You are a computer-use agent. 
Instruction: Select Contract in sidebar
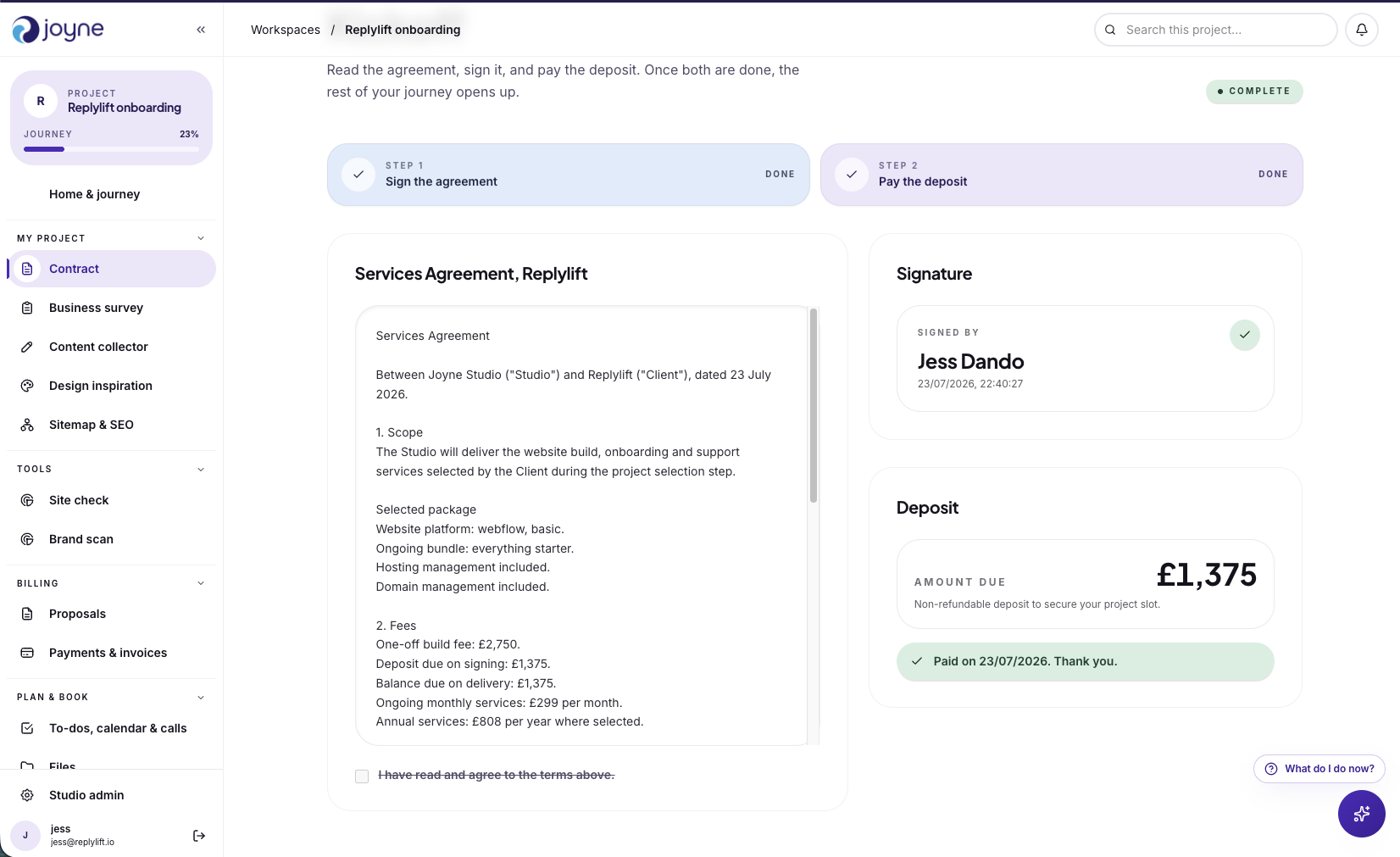click(111, 269)
